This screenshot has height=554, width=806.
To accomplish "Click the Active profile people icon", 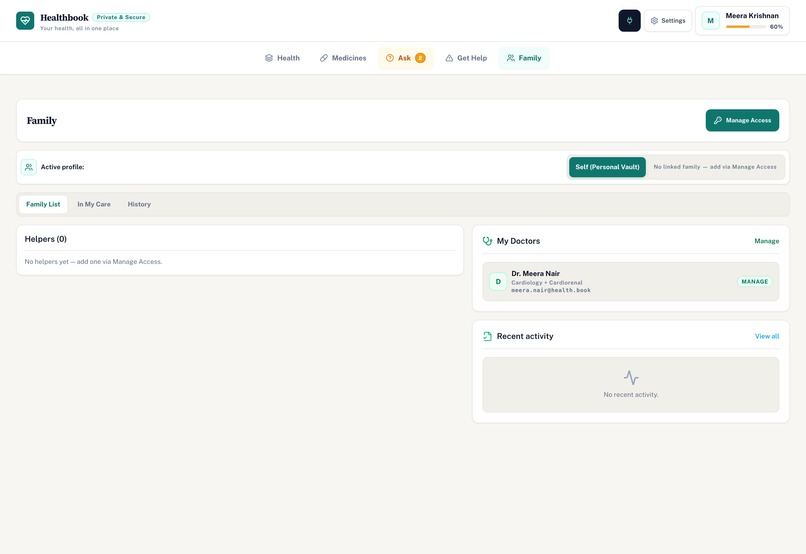I will (29, 167).
